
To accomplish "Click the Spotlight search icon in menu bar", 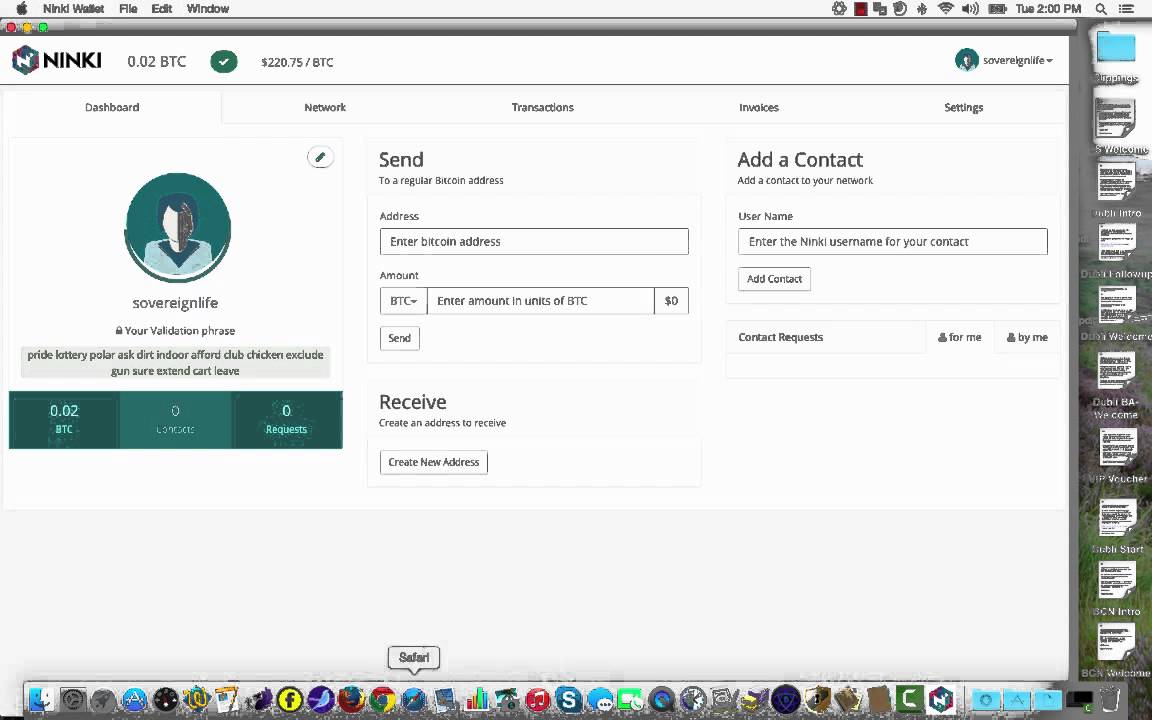I will (1101, 9).
